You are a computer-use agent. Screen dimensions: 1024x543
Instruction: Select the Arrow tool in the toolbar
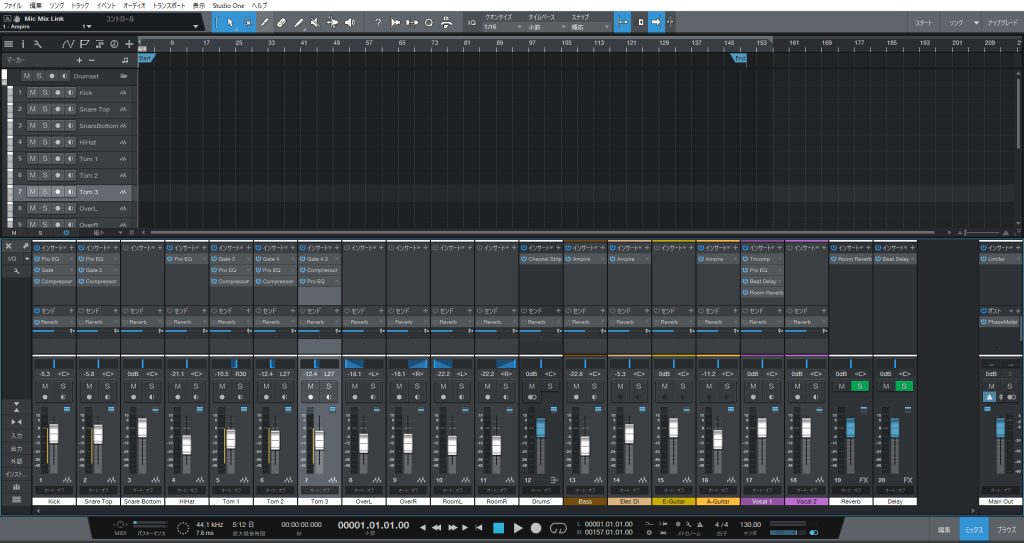click(228, 22)
